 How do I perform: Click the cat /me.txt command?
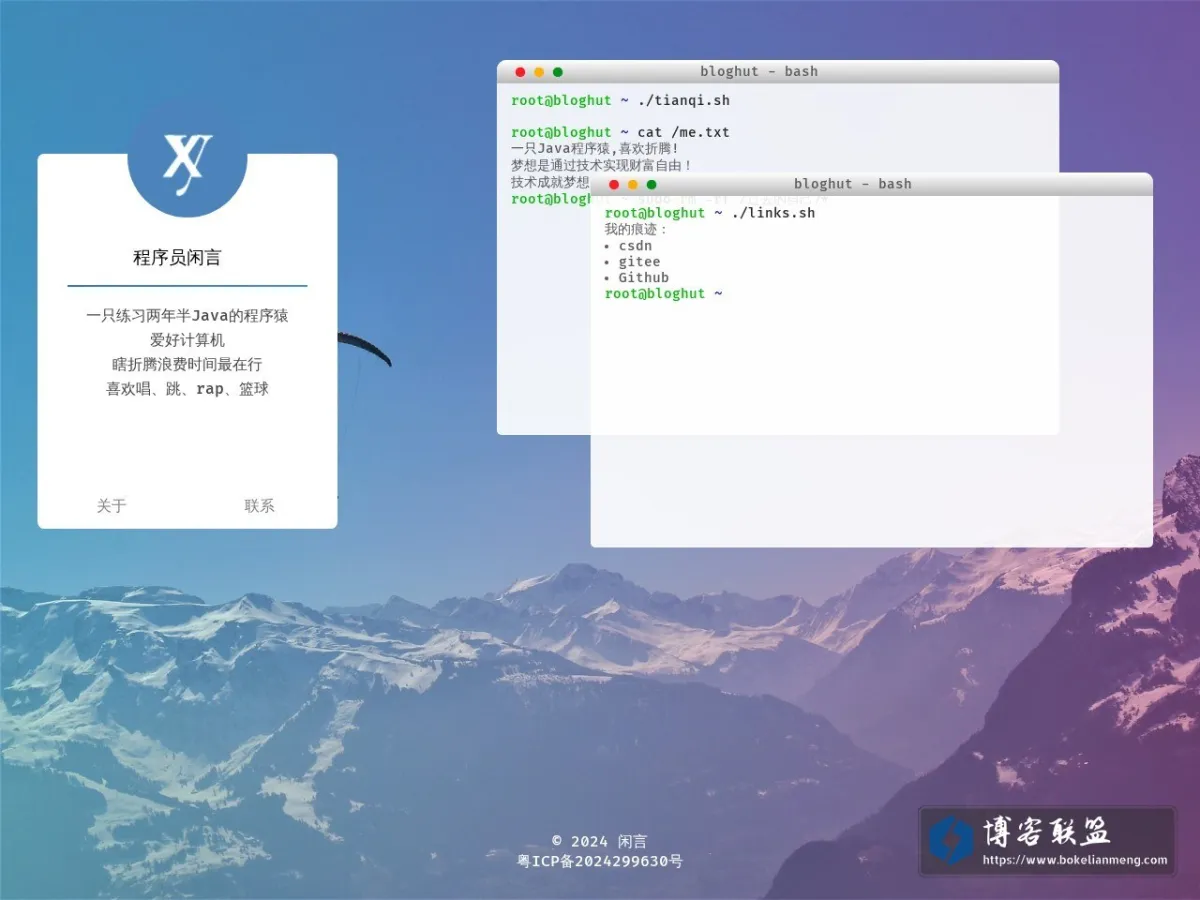pyautogui.click(x=684, y=132)
